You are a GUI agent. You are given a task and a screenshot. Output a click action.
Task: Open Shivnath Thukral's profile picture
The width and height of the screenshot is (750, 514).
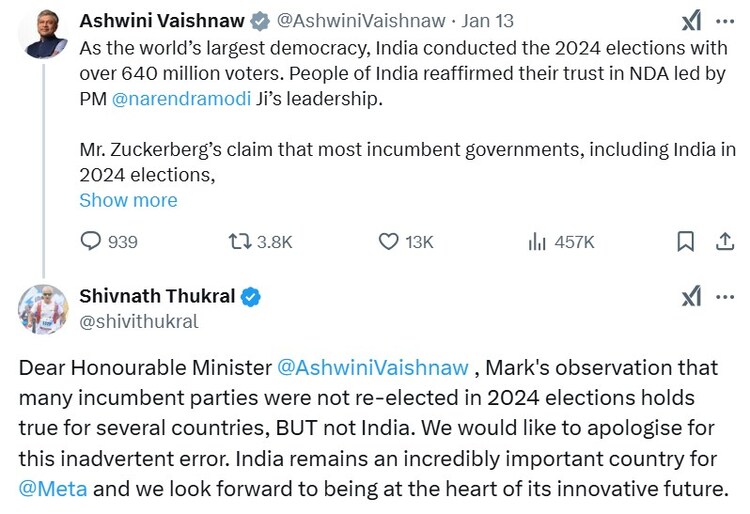42,308
